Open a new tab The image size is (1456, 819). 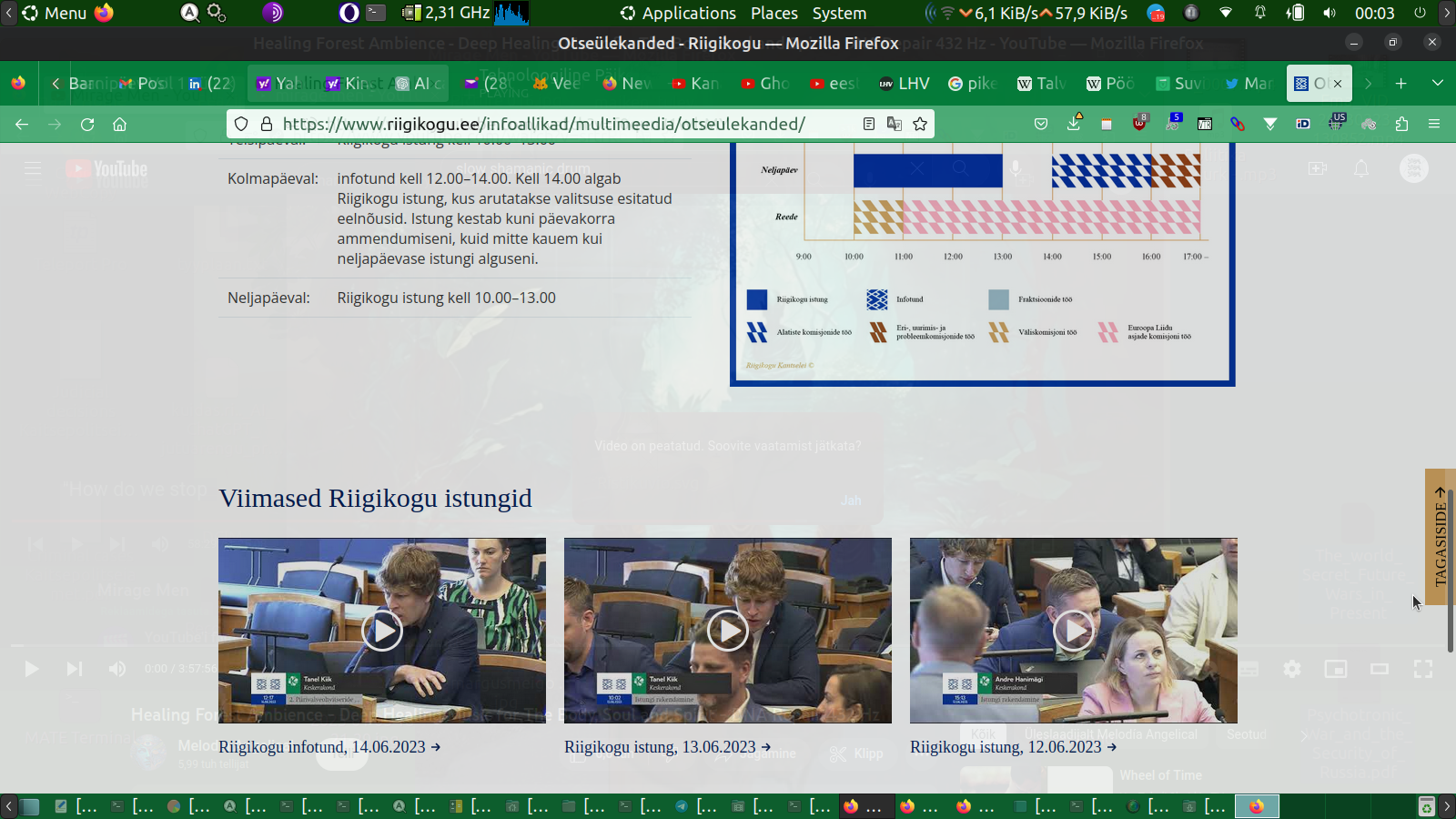1400,83
